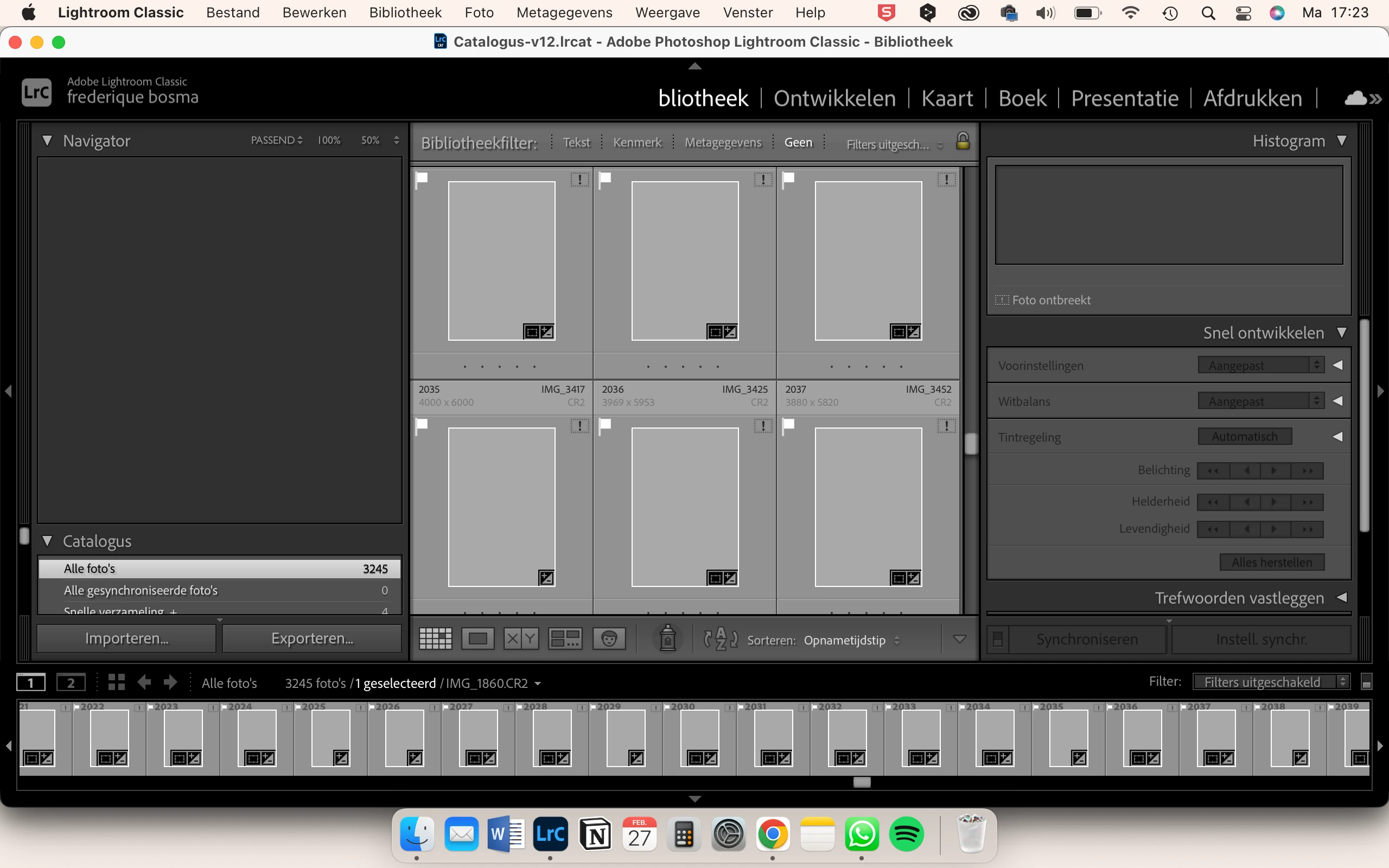Click the Importeren button
Image resolution: width=1389 pixels, height=868 pixels.
(x=127, y=639)
